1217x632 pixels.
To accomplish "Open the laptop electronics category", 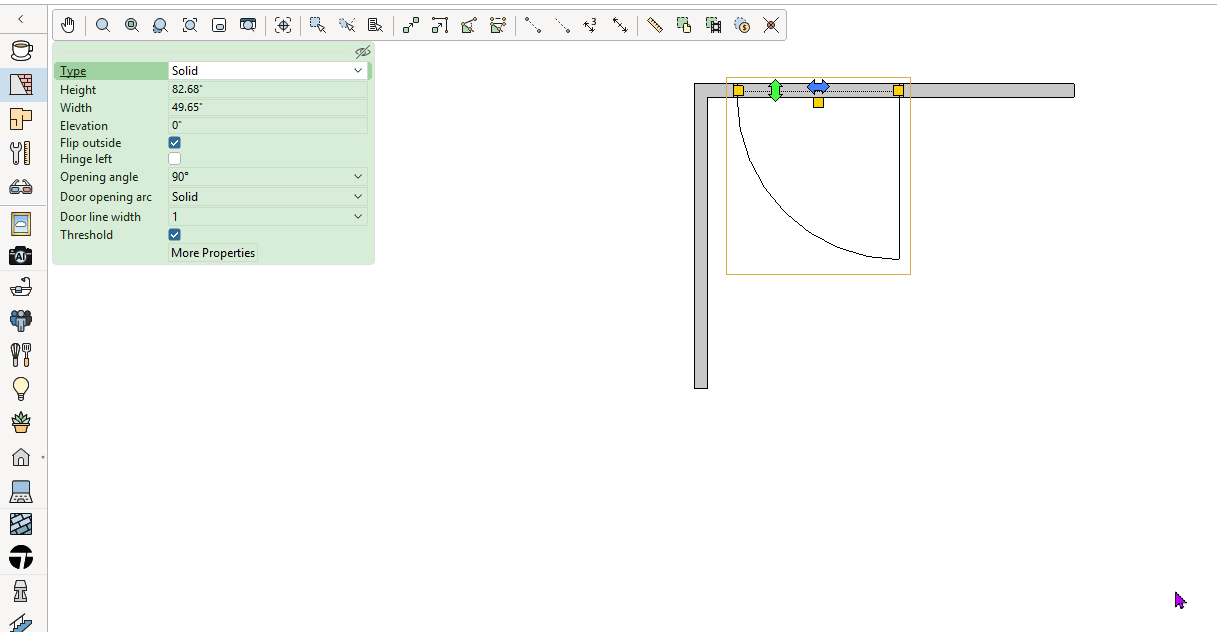I will [x=21, y=491].
